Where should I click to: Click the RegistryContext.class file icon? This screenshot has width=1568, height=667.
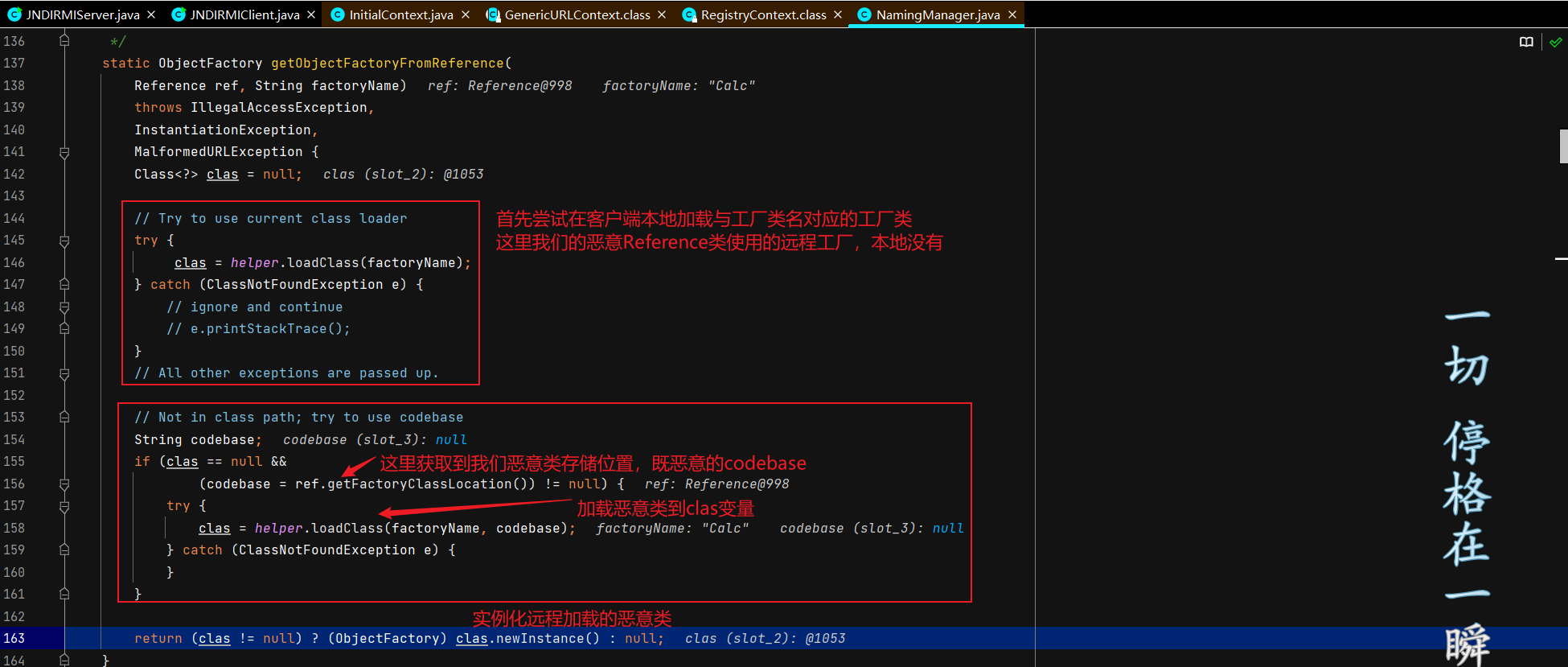click(689, 14)
